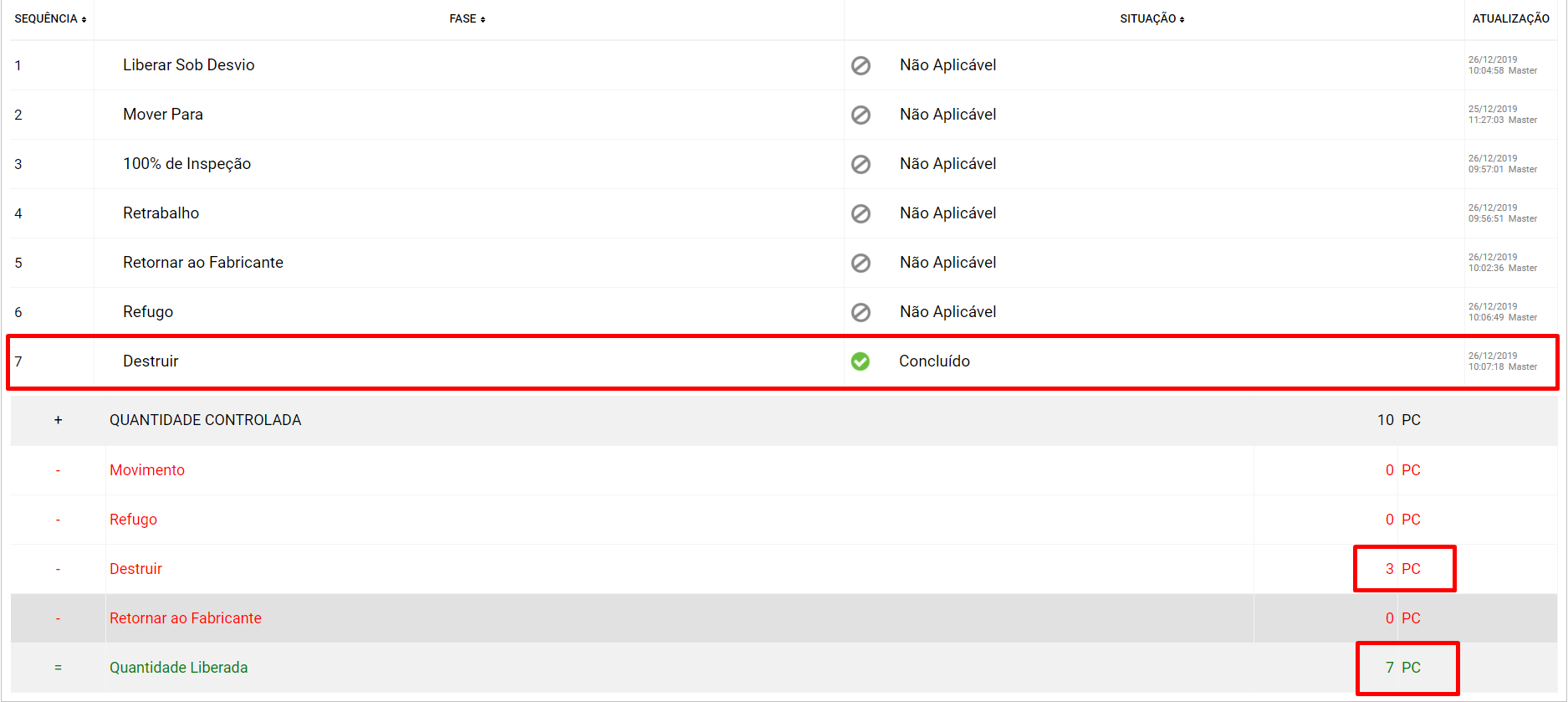
Task: Click Não Aplicável text for Mover Para
Action: [x=948, y=115]
